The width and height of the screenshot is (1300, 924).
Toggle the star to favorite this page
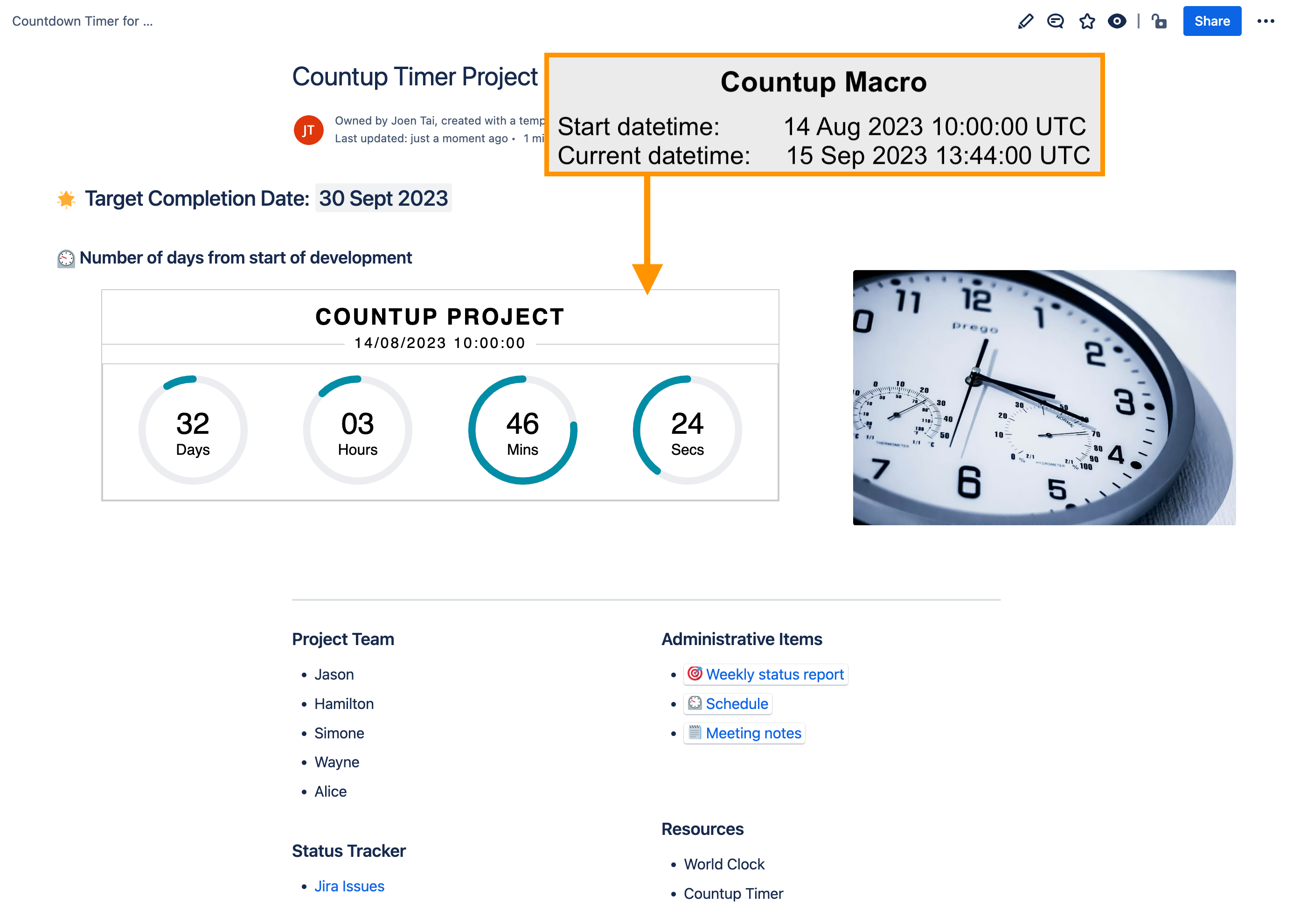(x=1087, y=21)
